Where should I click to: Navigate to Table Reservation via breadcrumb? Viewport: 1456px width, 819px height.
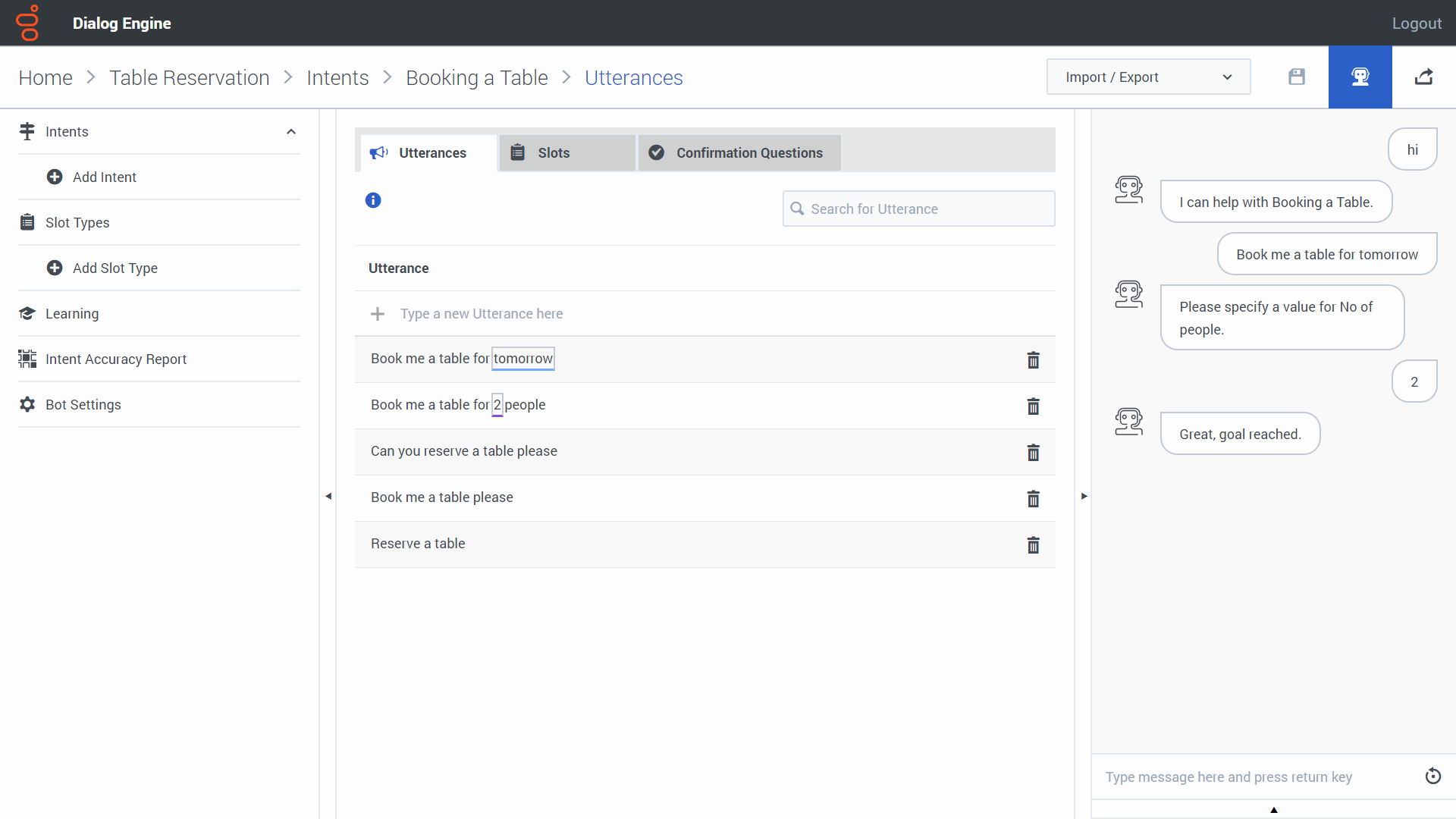(x=189, y=77)
